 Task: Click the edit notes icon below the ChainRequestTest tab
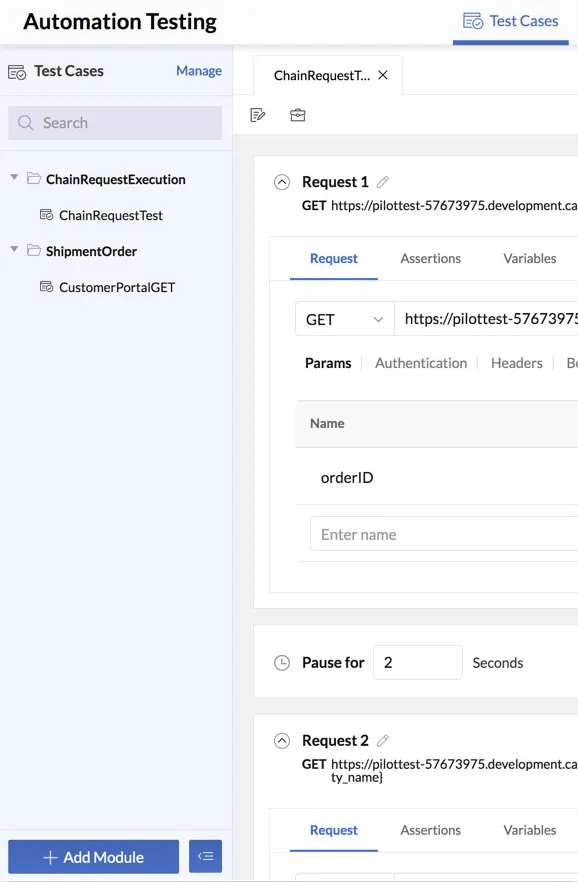pyautogui.click(x=258, y=115)
